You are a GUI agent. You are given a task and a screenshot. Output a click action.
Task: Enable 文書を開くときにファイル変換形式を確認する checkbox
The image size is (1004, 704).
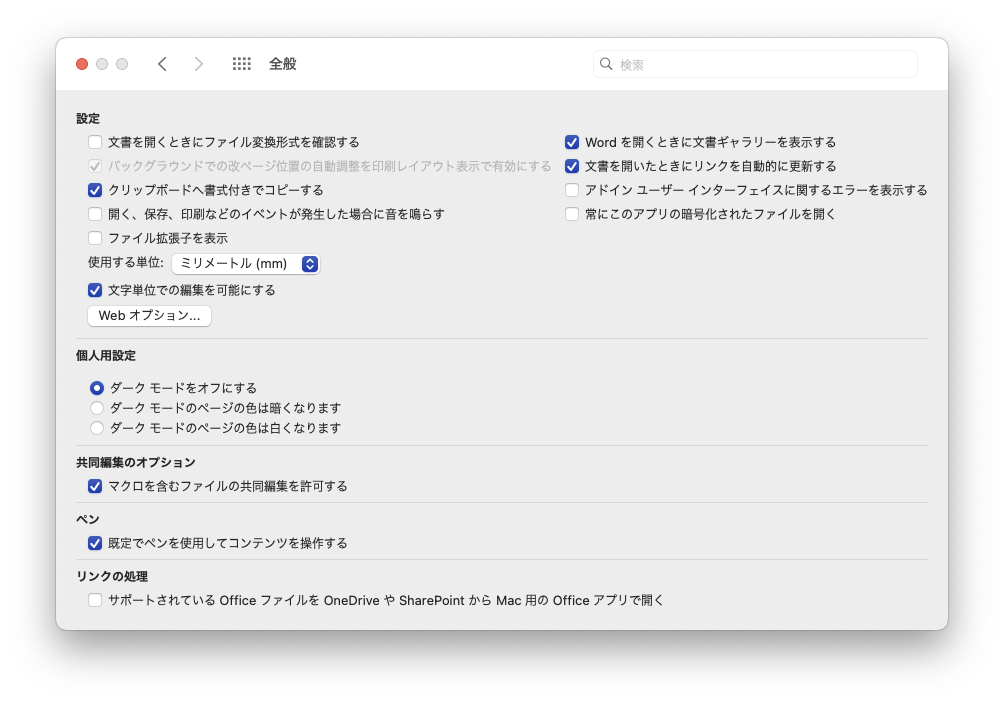click(95, 142)
